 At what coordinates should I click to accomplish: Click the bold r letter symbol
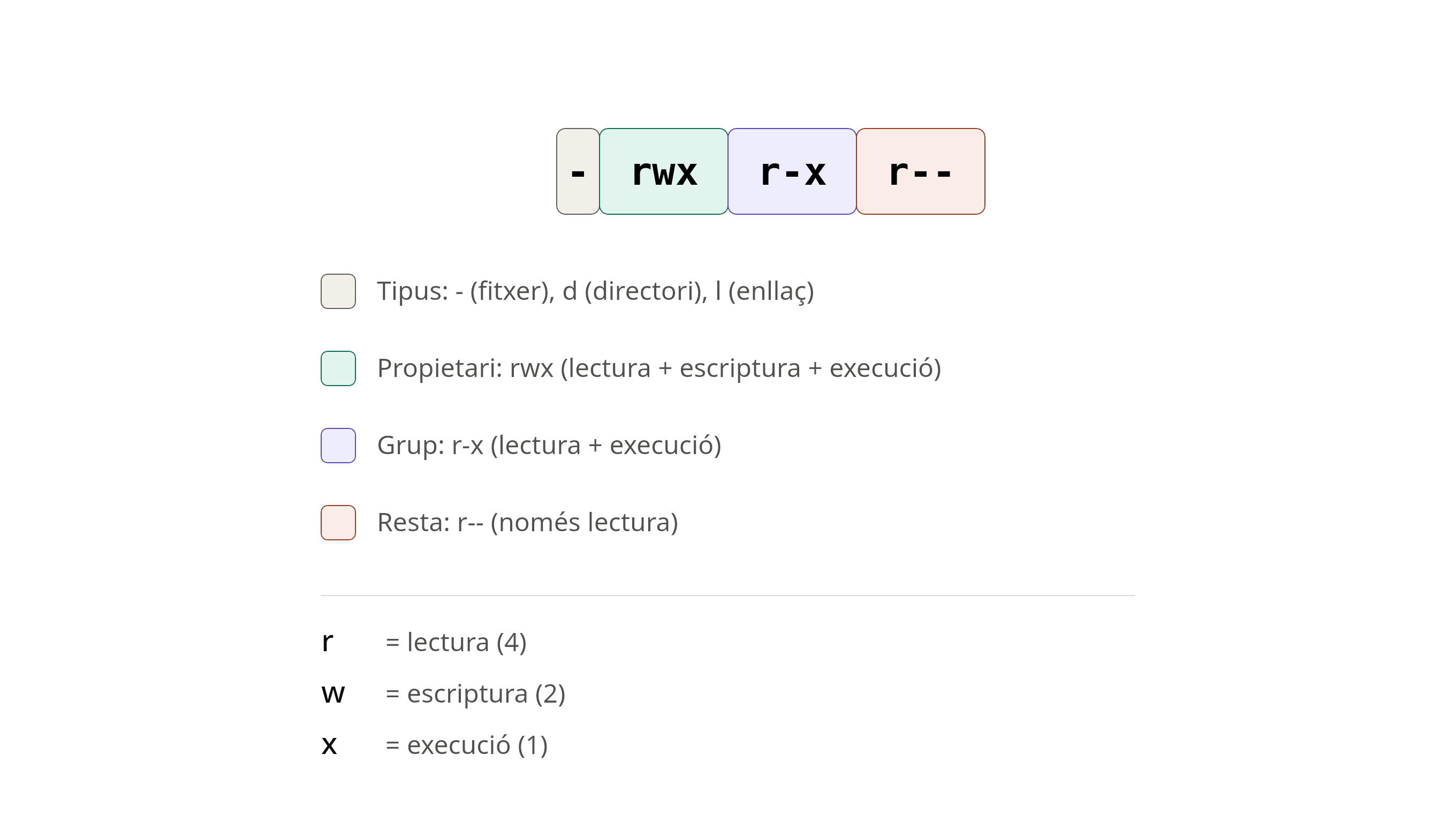pos(327,642)
